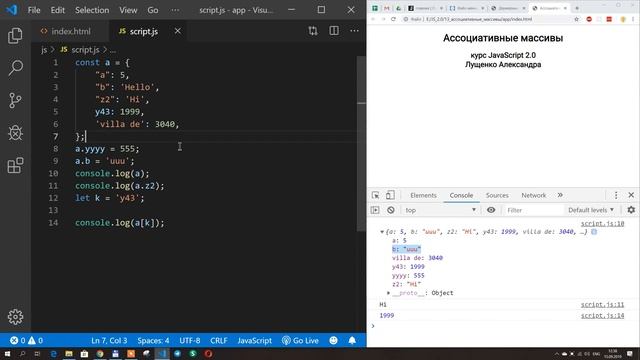Change indentation via 'Spaces: 4'
Viewport: 640px width, 360px height.
(153, 340)
